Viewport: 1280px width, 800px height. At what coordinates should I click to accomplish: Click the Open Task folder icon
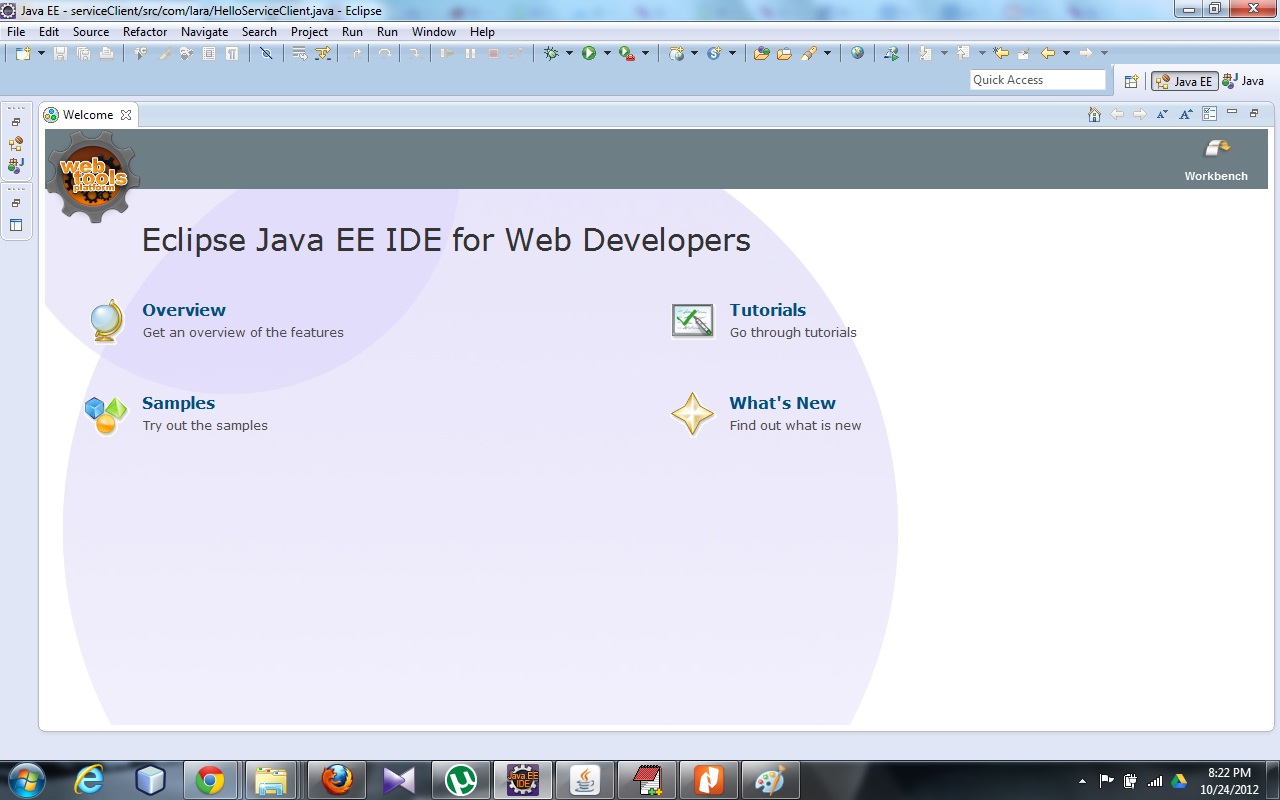pyautogui.click(x=784, y=53)
